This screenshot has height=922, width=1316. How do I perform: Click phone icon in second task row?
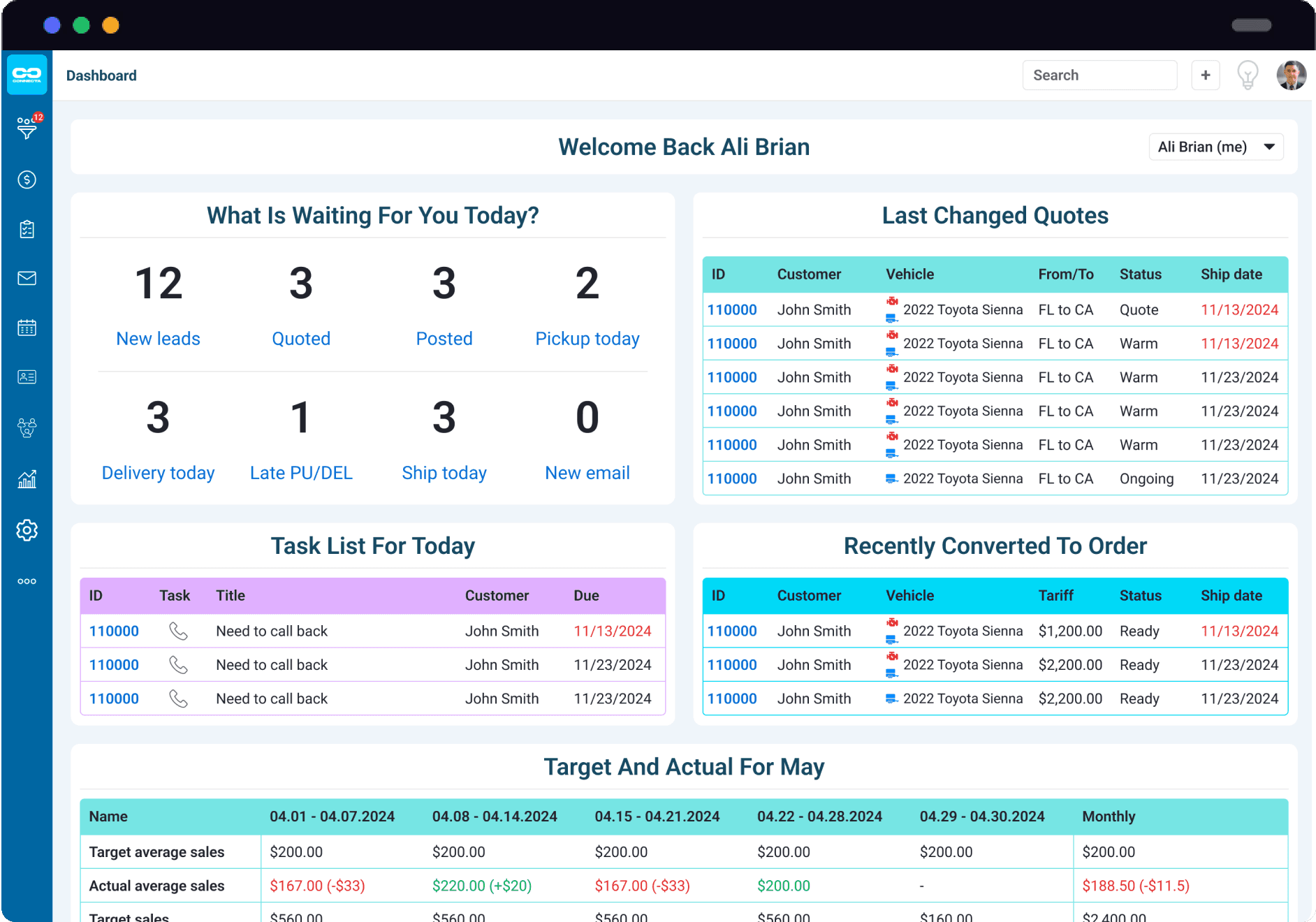(178, 665)
